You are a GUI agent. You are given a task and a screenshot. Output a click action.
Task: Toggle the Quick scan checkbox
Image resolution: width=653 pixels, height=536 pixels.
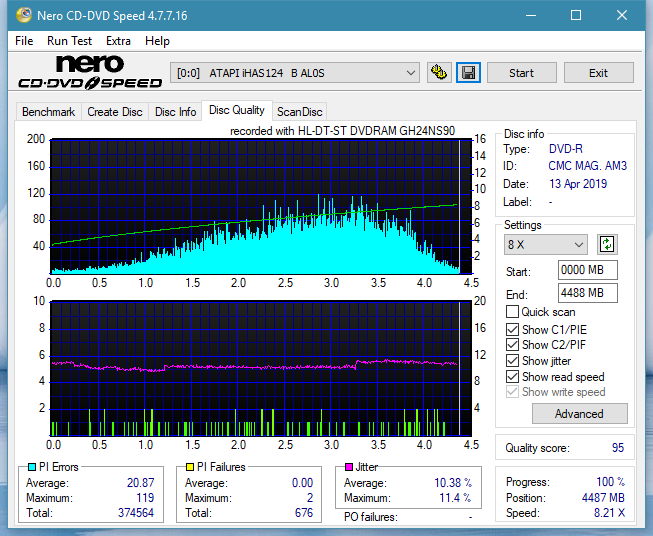512,312
